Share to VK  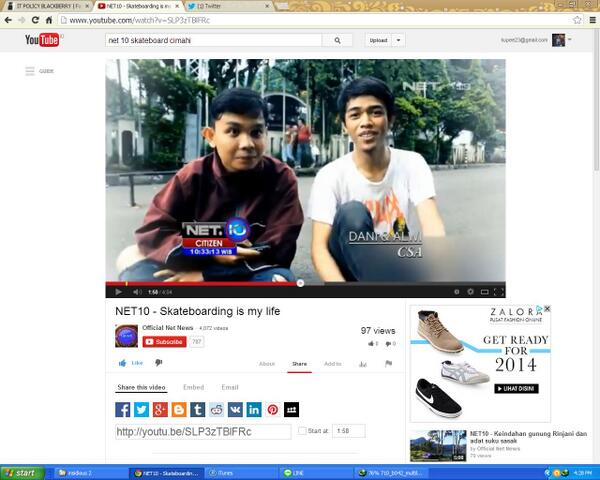pos(235,410)
